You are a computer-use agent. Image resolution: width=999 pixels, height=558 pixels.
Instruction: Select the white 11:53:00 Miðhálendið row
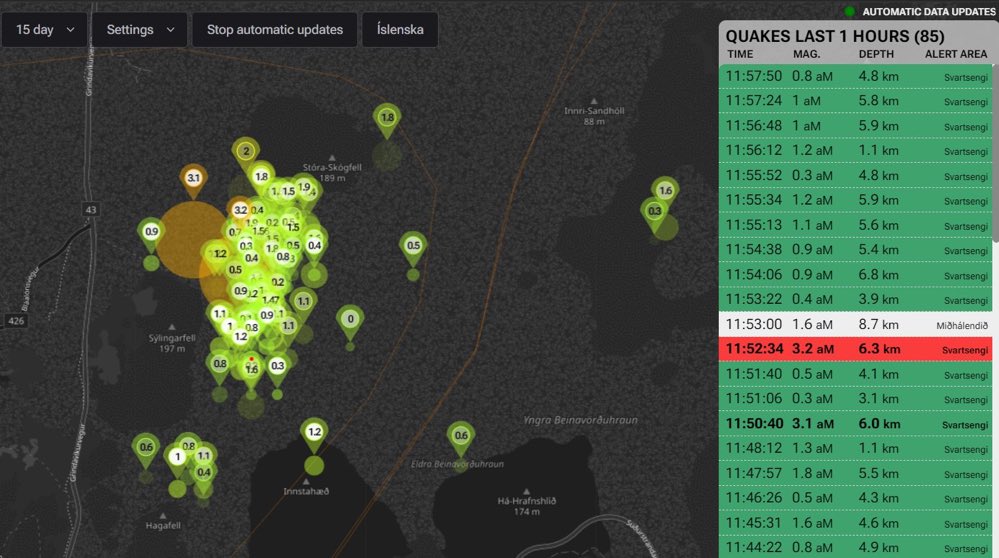(856, 324)
